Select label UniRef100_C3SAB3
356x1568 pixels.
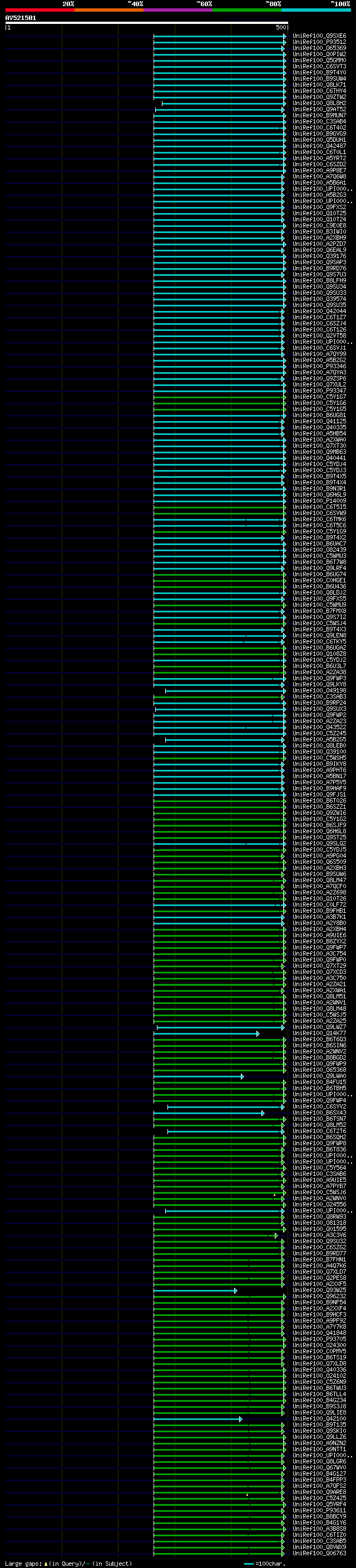319,697
